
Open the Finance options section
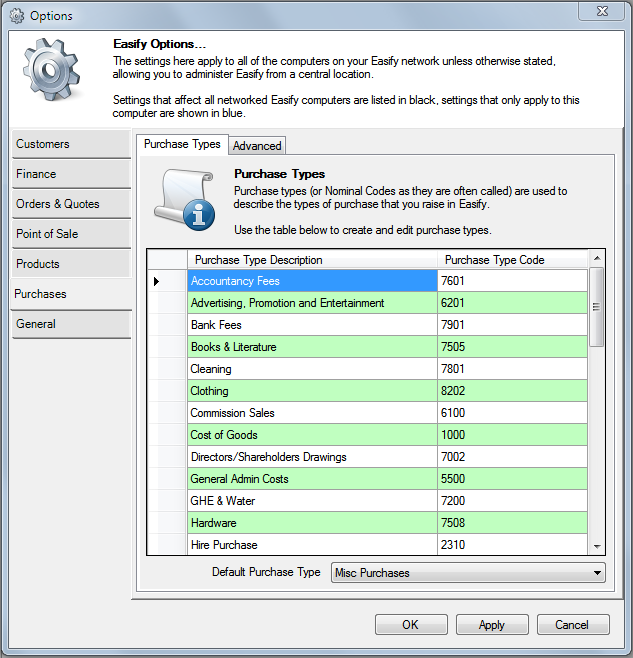coord(71,174)
